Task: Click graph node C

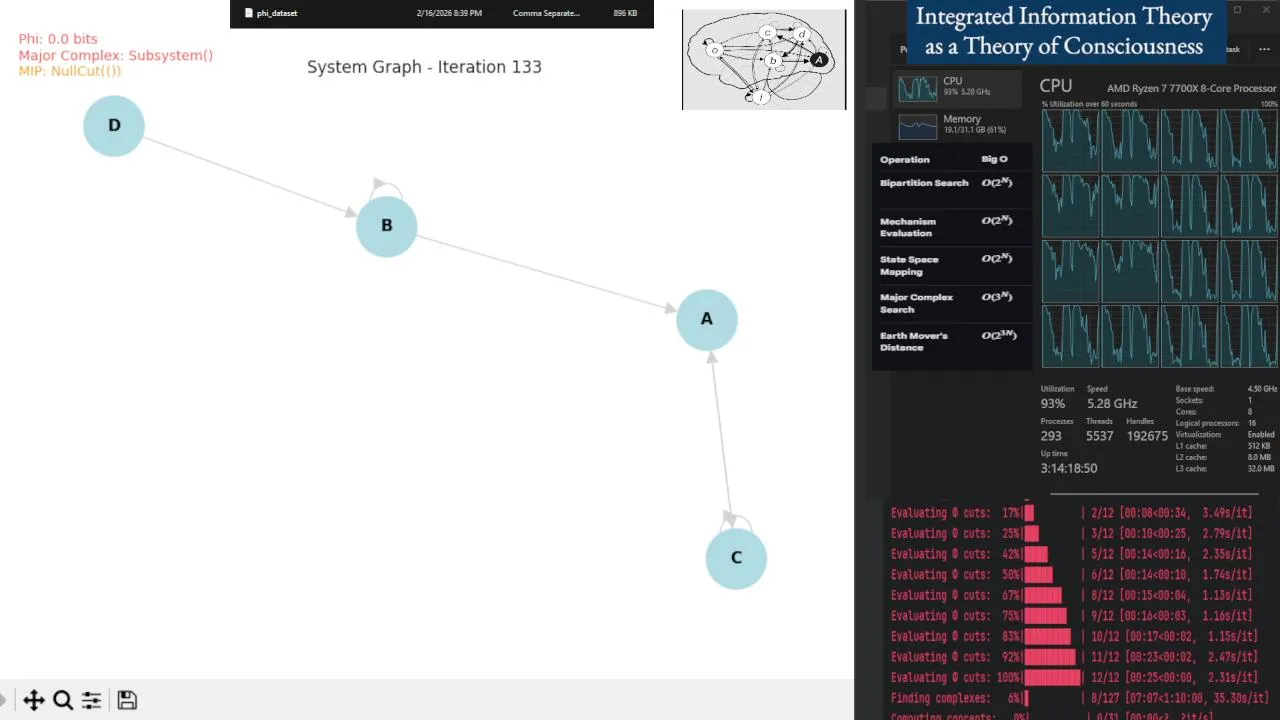Action: point(736,558)
